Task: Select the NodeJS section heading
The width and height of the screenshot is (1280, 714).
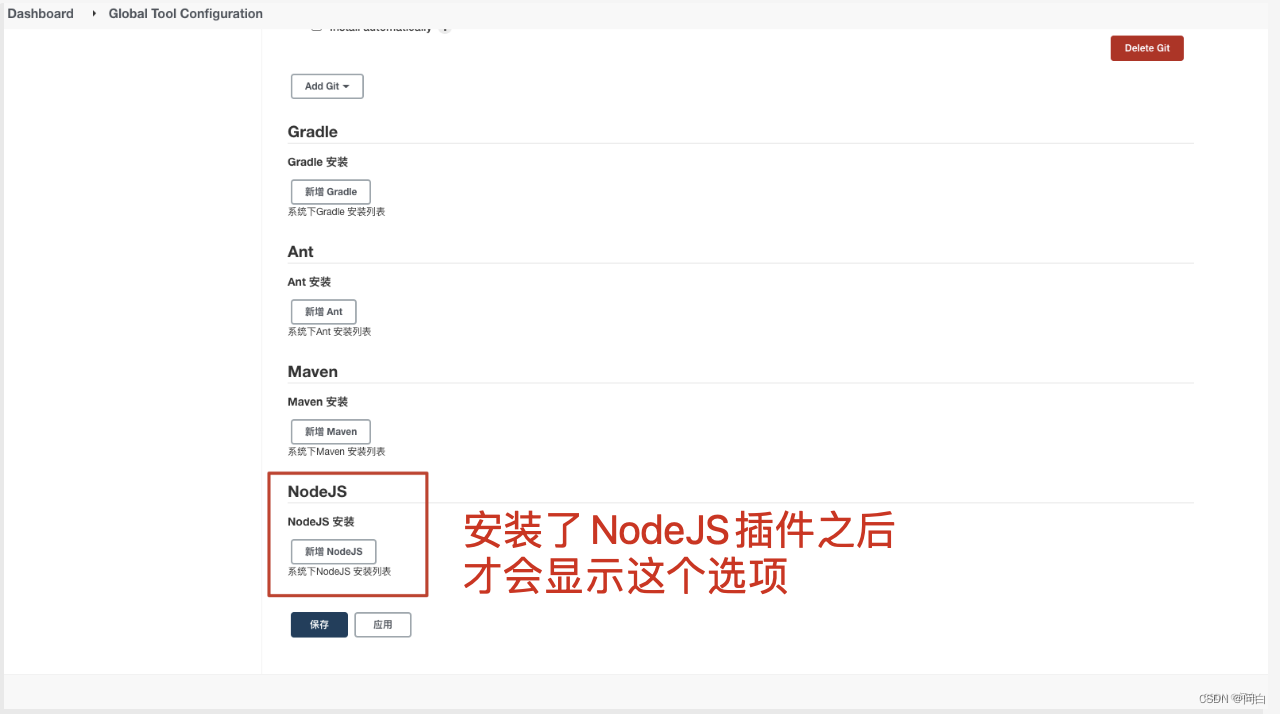Action: pos(316,491)
